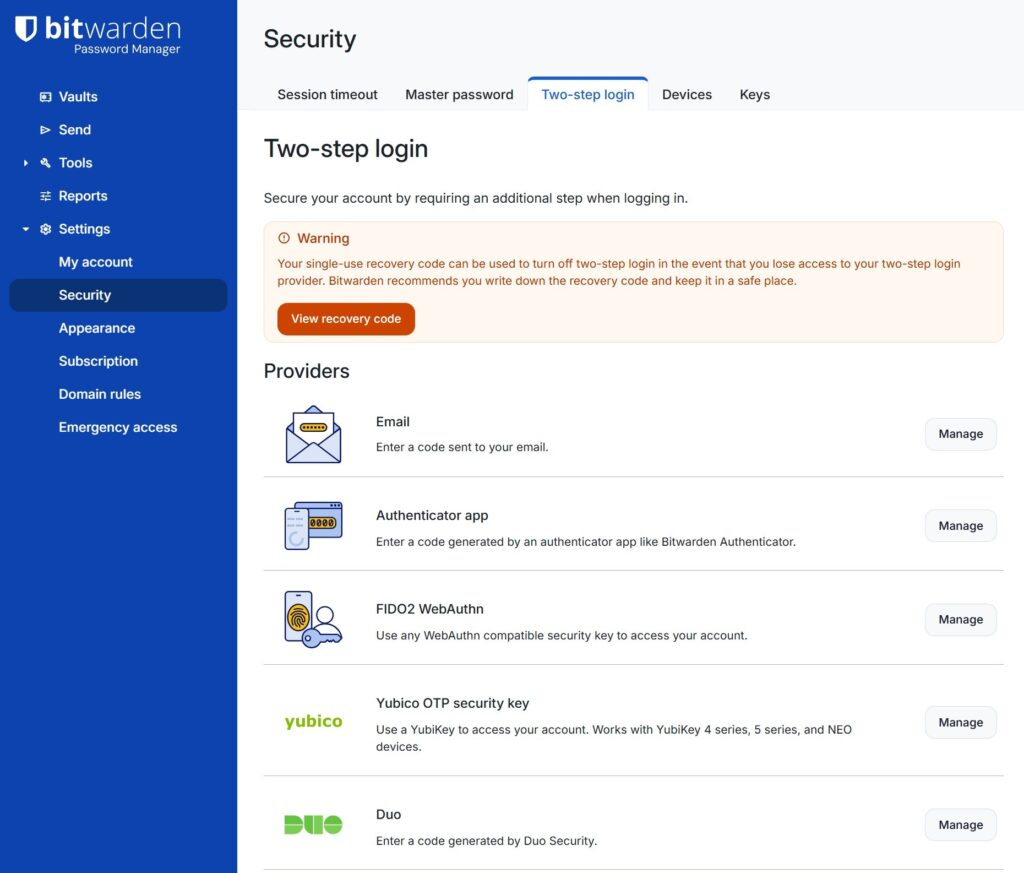Screen dimensions: 1024x873
Task: Manage the FIDO2 WebAuthn provider
Action: 961,620
